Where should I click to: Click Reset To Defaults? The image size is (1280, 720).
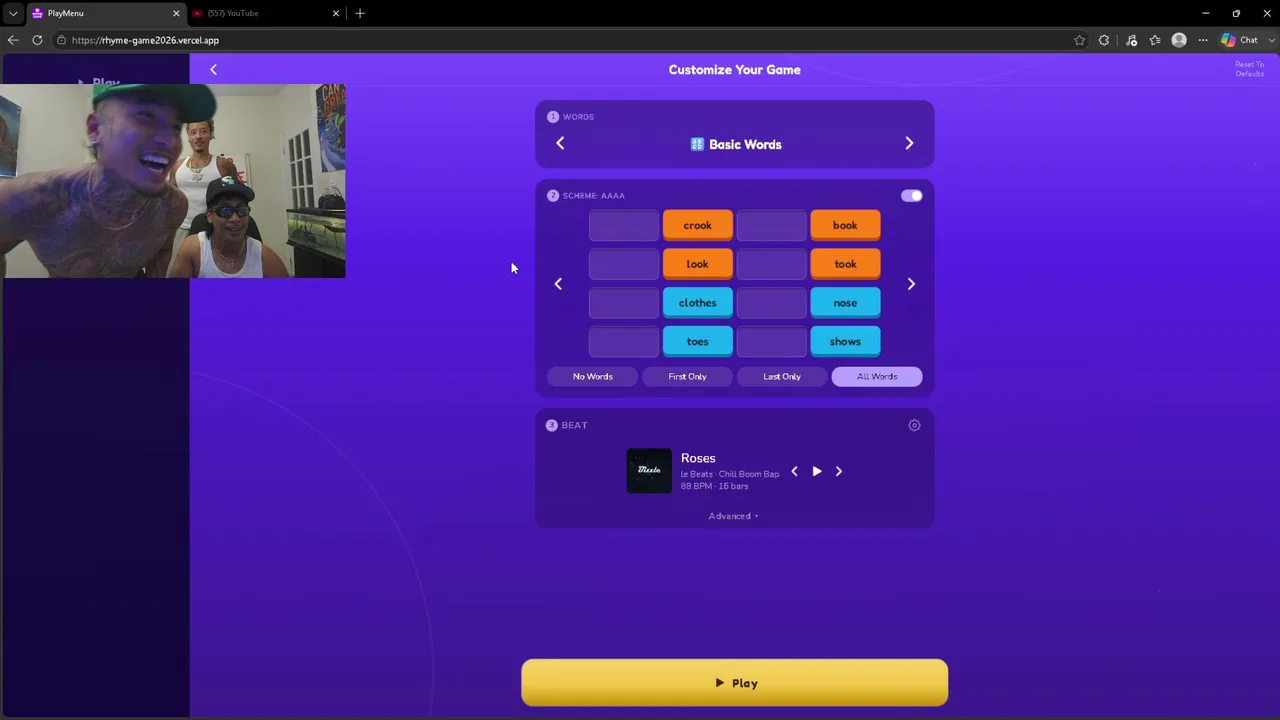[x=1249, y=69]
